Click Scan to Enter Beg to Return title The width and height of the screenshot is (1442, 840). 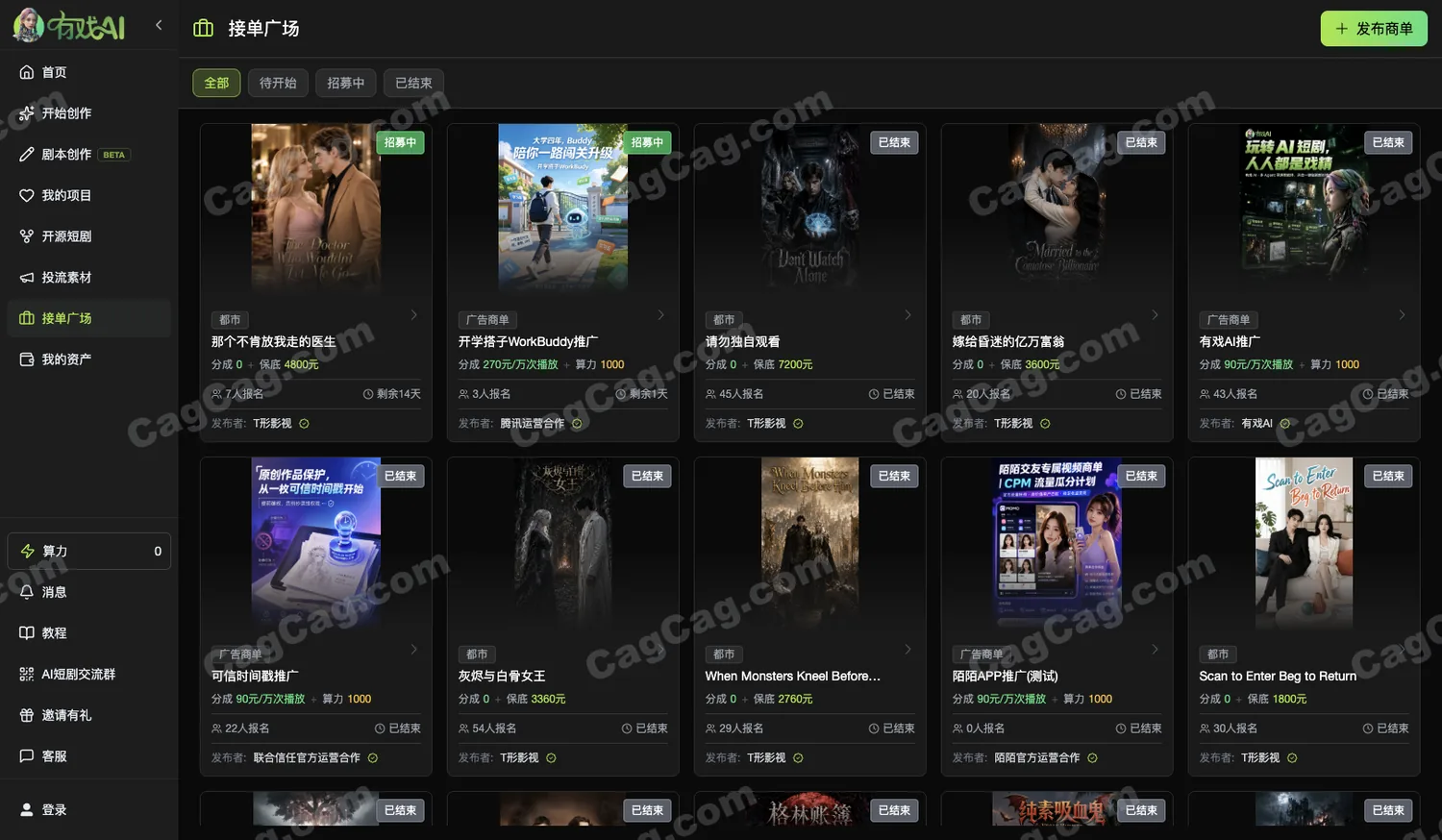pos(1278,677)
